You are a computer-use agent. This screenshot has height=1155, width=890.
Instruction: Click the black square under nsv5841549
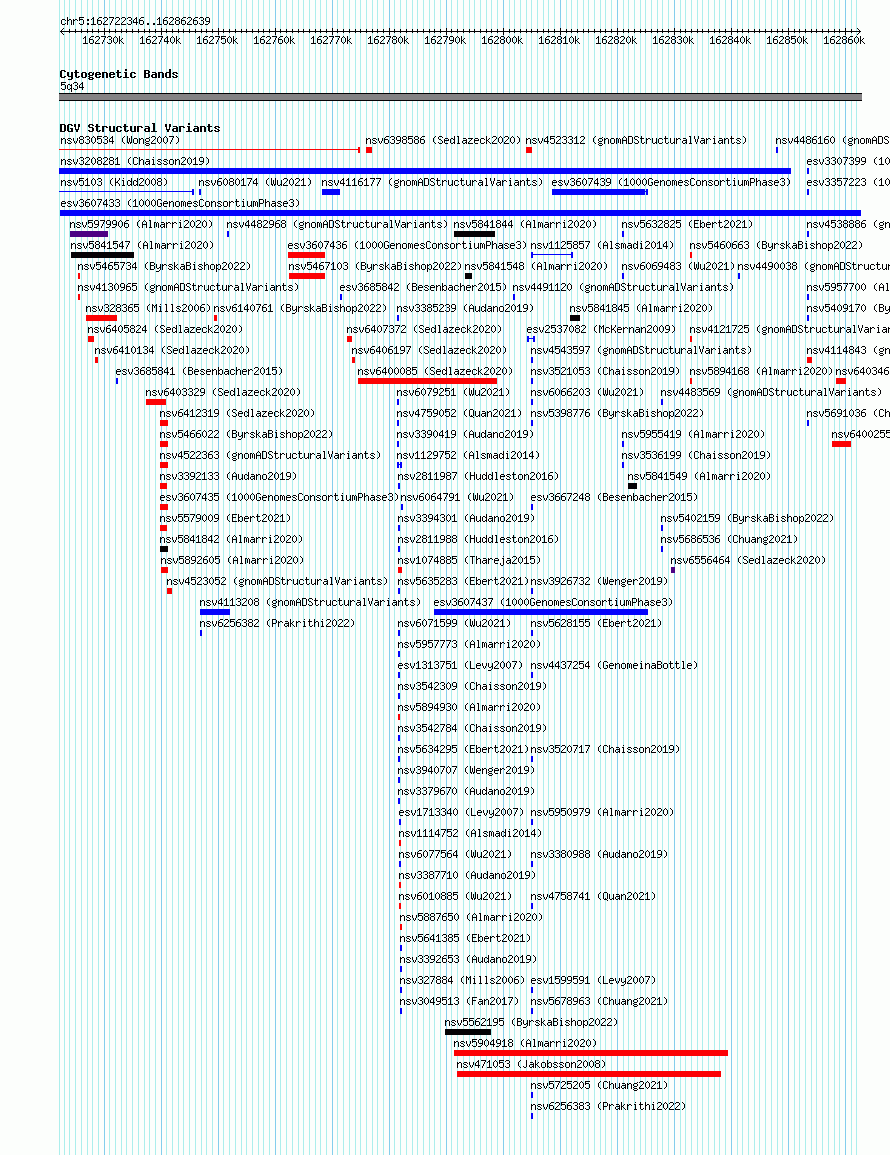(632, 486)
